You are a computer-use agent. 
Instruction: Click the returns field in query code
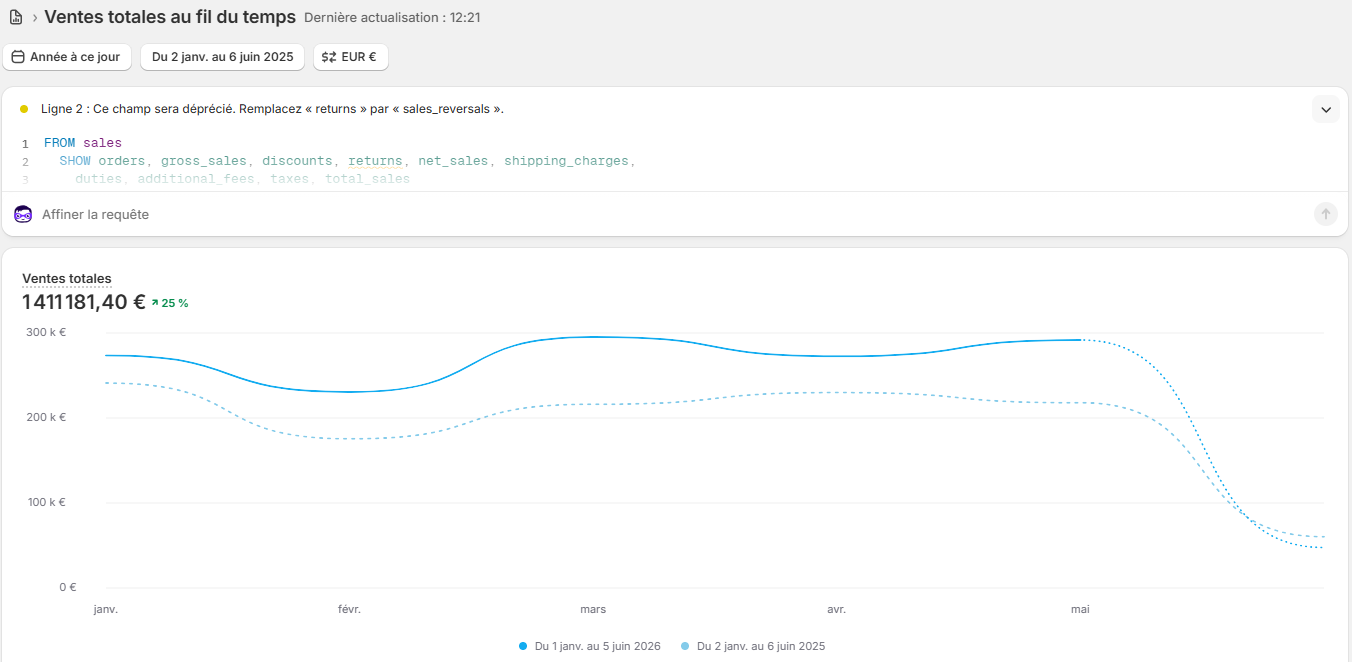point(375,161)
